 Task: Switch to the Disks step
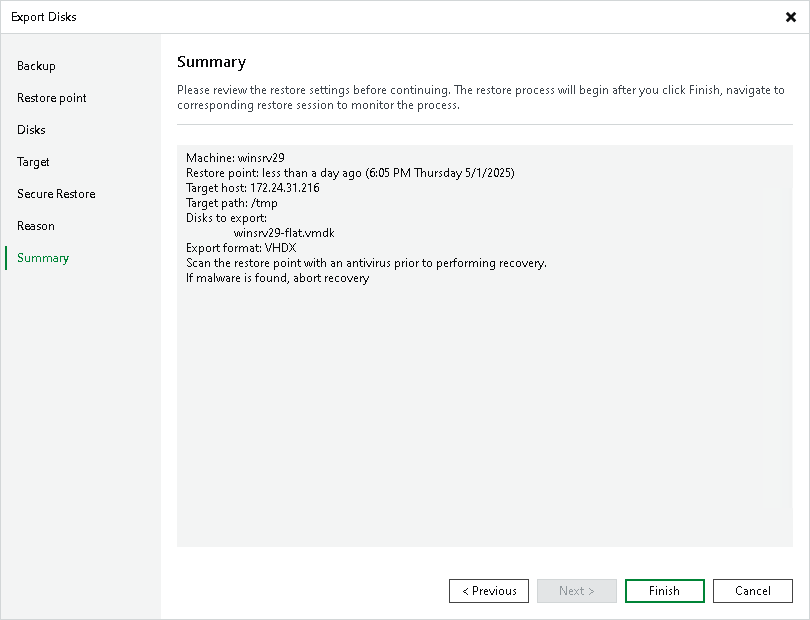coord(32,130)
